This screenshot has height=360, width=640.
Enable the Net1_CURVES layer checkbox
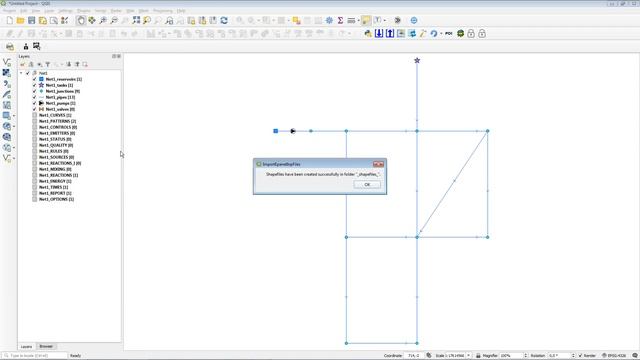34,115
